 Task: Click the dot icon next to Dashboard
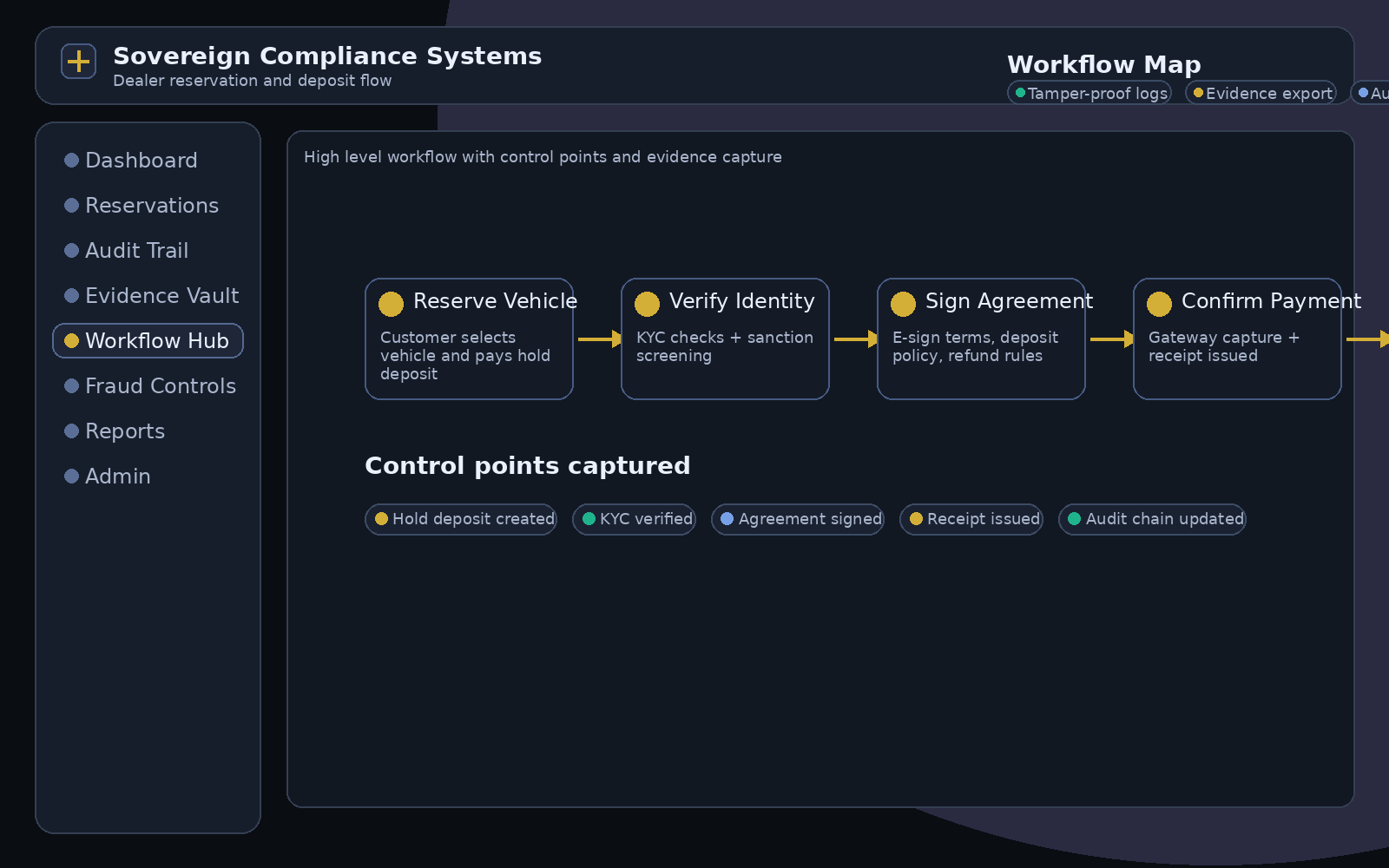70,160
